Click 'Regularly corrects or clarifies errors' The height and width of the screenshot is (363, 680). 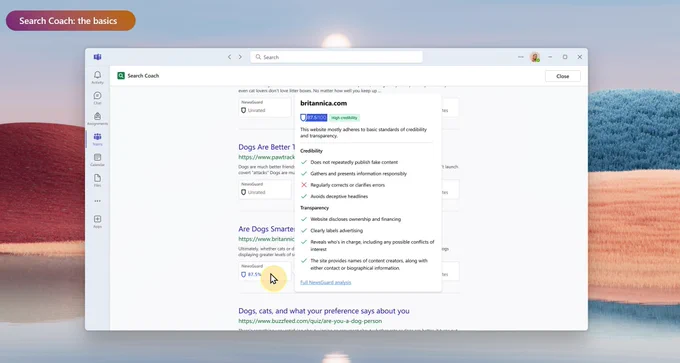[347, 185]
